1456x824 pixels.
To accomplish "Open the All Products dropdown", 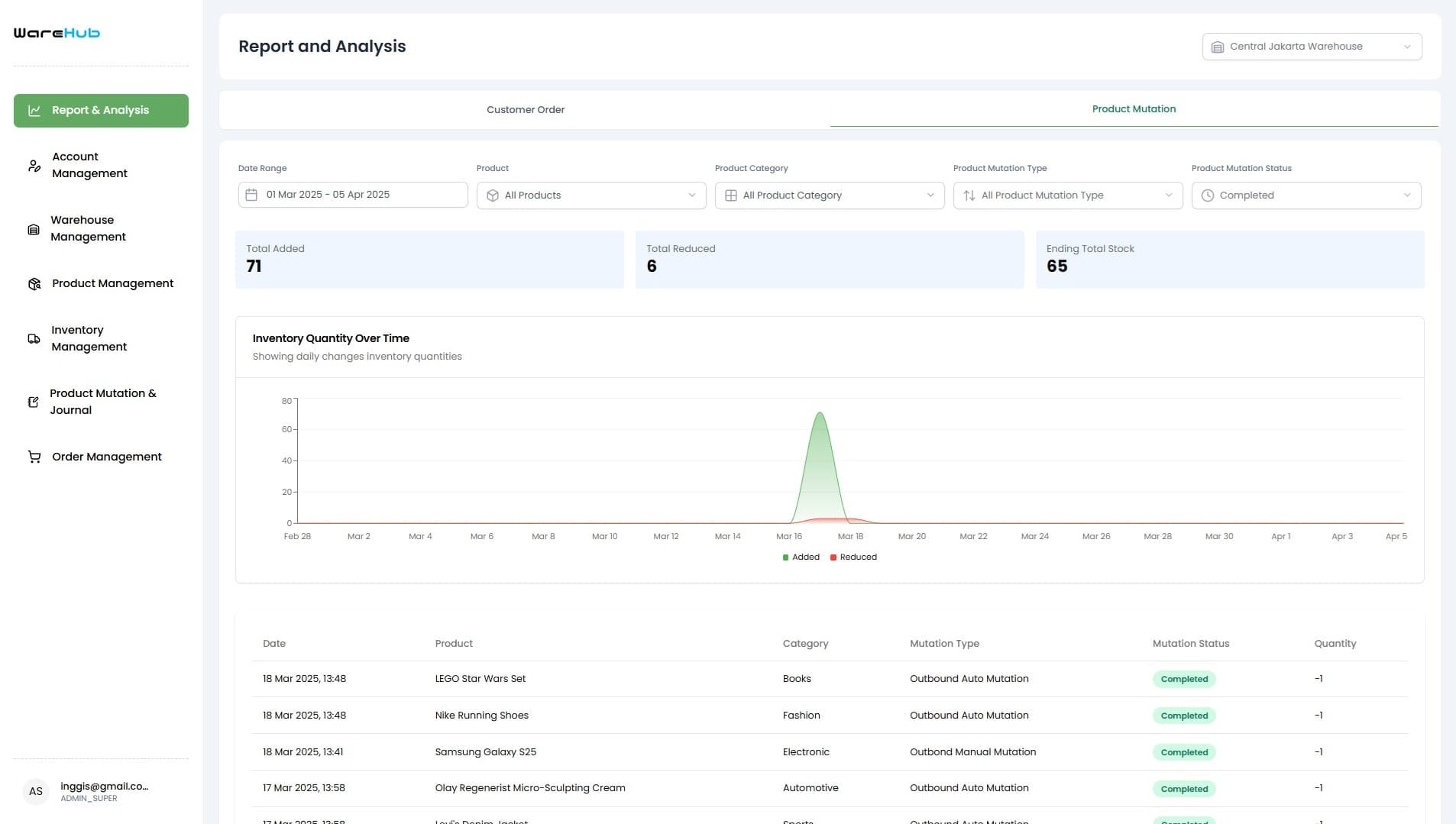I will (590, 195).
